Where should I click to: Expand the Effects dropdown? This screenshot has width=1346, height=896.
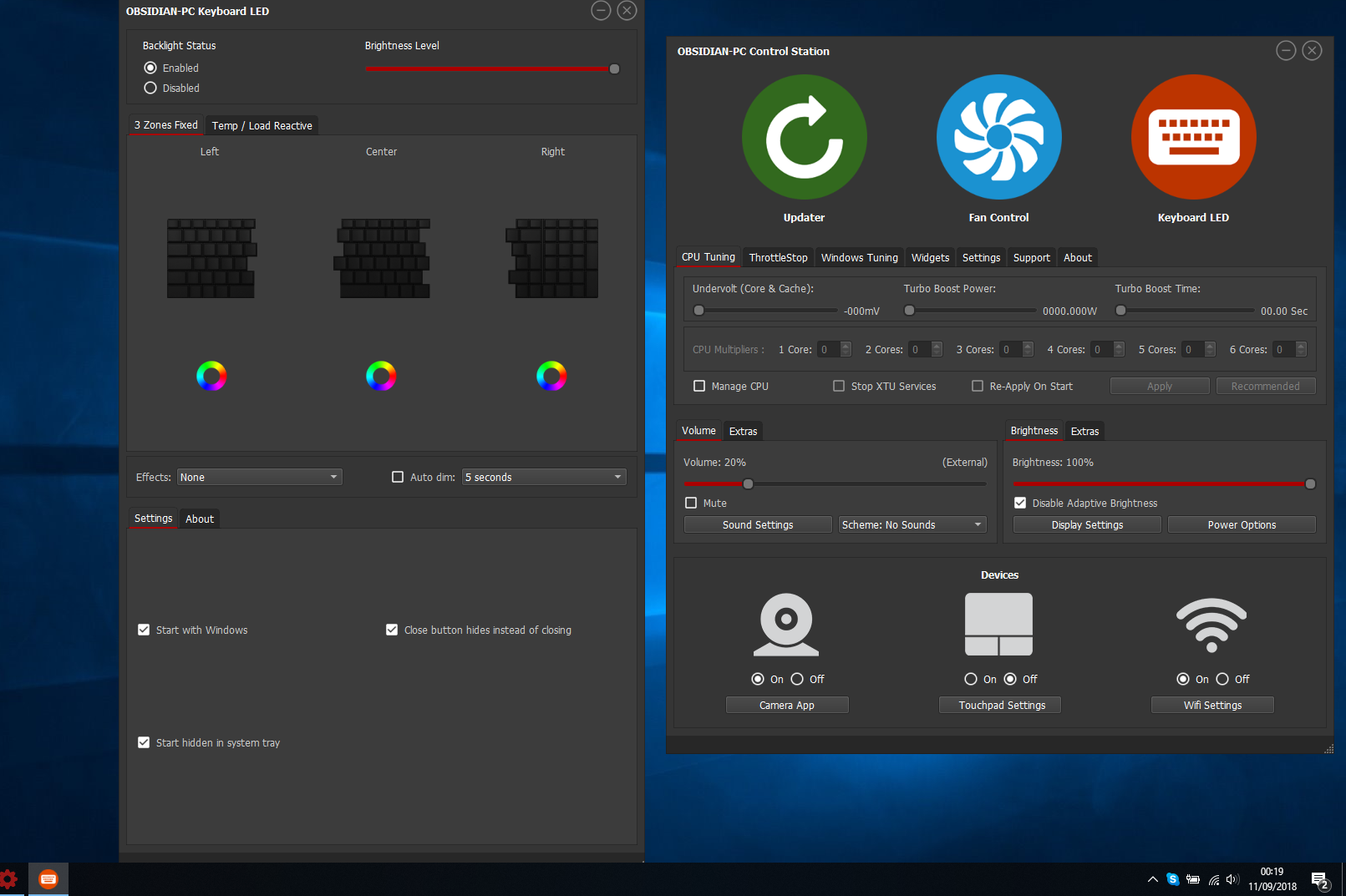tap(260, 477)
